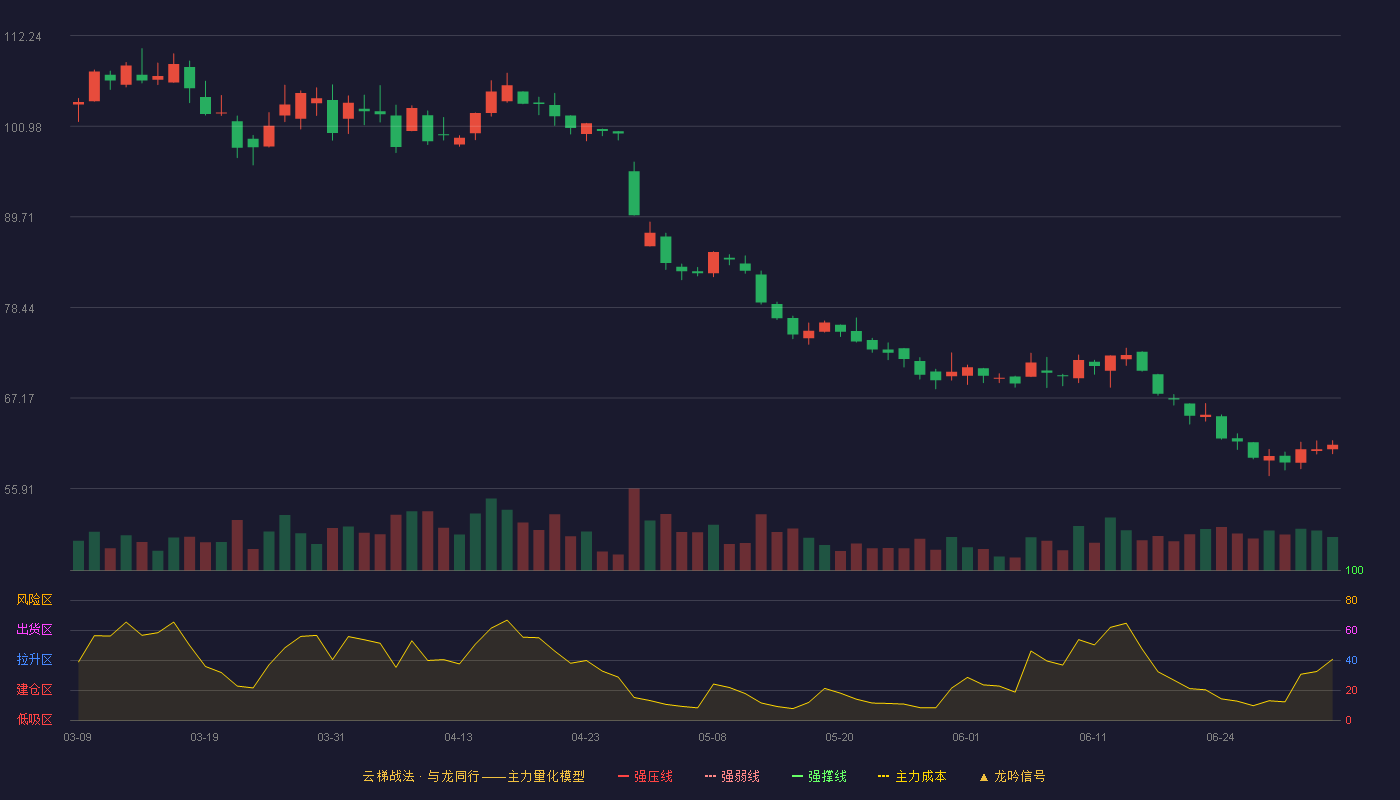Toggle the 强弱线 legend entry
This screenshot has width=1400, height=800.
click(x=732, y=776)
